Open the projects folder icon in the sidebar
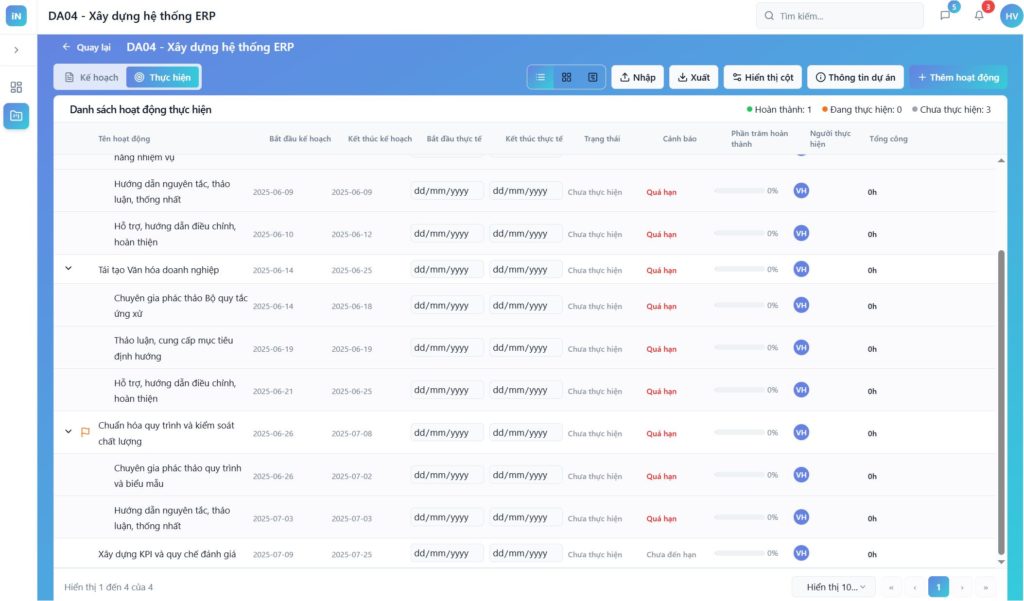 [16, 116]
